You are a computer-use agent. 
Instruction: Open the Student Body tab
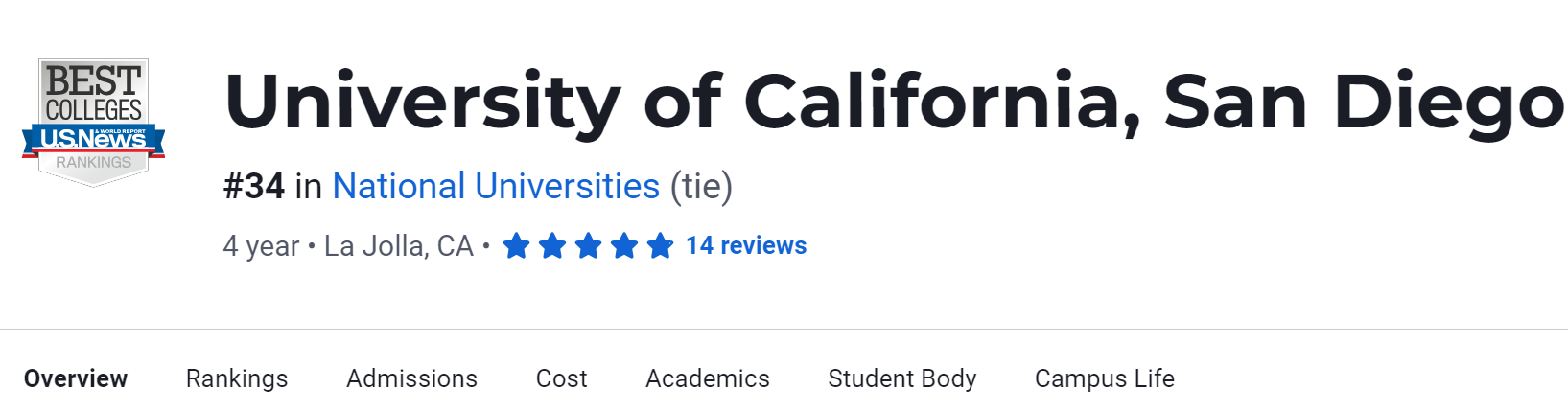point(902,378)
